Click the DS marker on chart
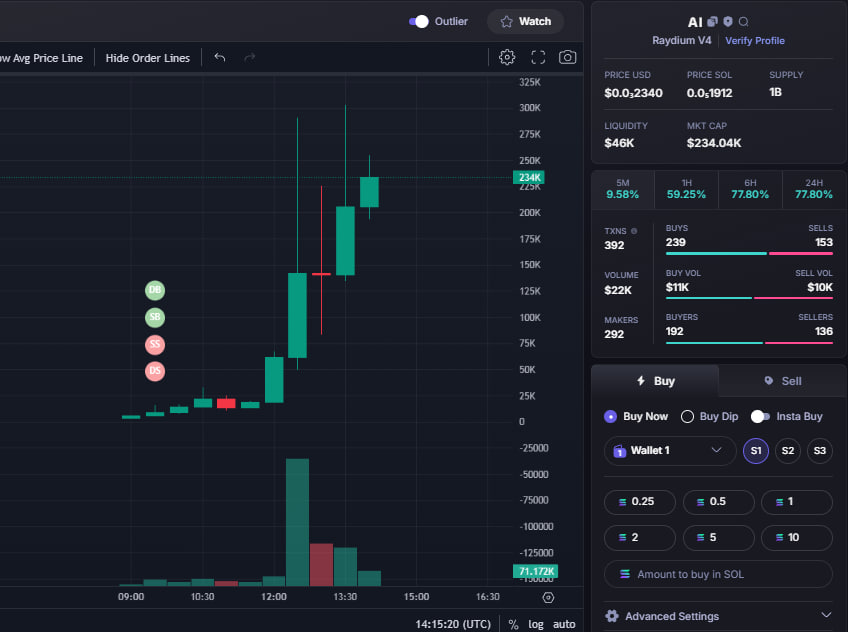Viewport: 848px width, 632px height. tap(155, 371)
